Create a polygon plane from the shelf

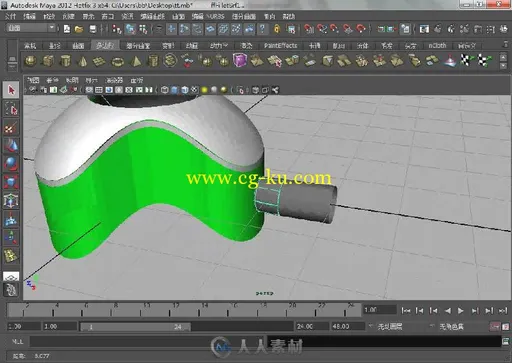(99, 61)
